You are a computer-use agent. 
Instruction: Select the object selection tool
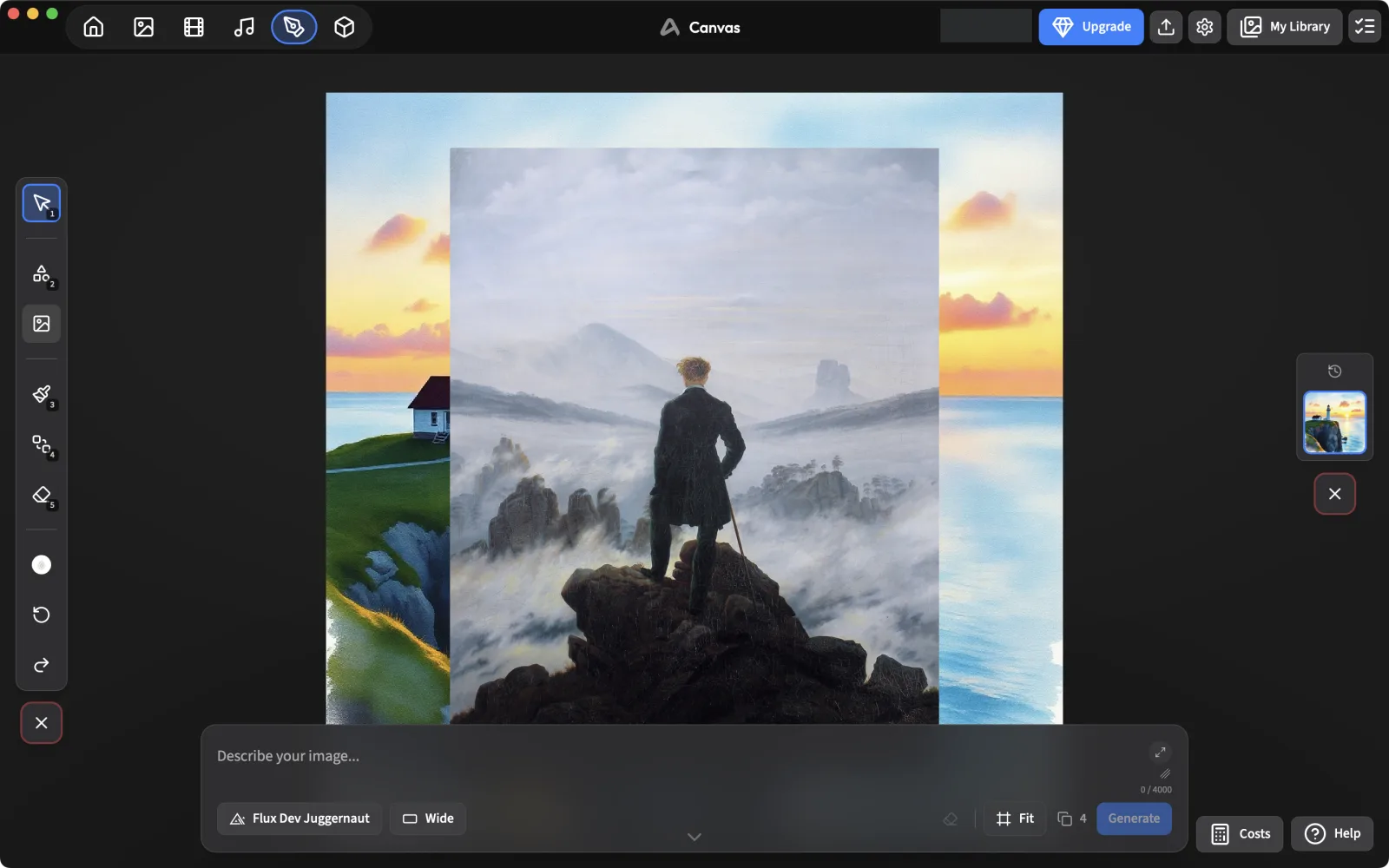coord(42,444)
